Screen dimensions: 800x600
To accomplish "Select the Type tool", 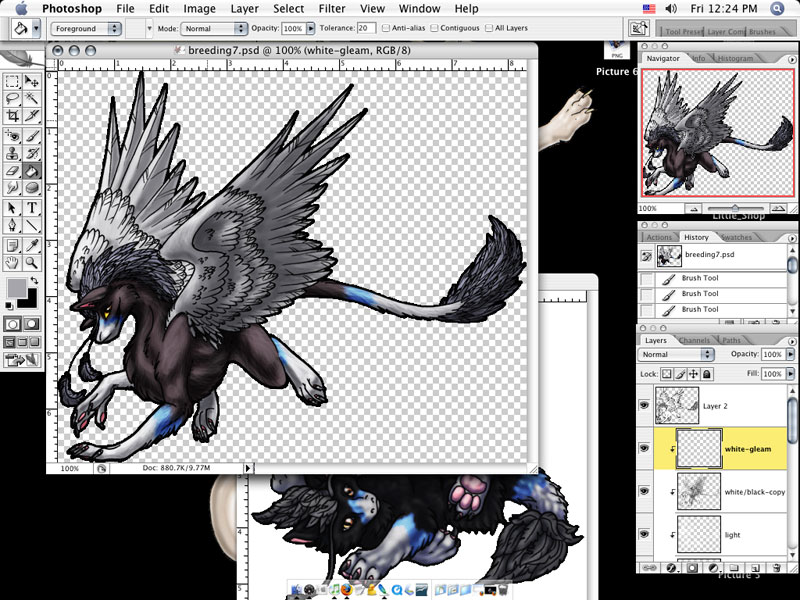I will pyautogui.click(x=32, y=208).
